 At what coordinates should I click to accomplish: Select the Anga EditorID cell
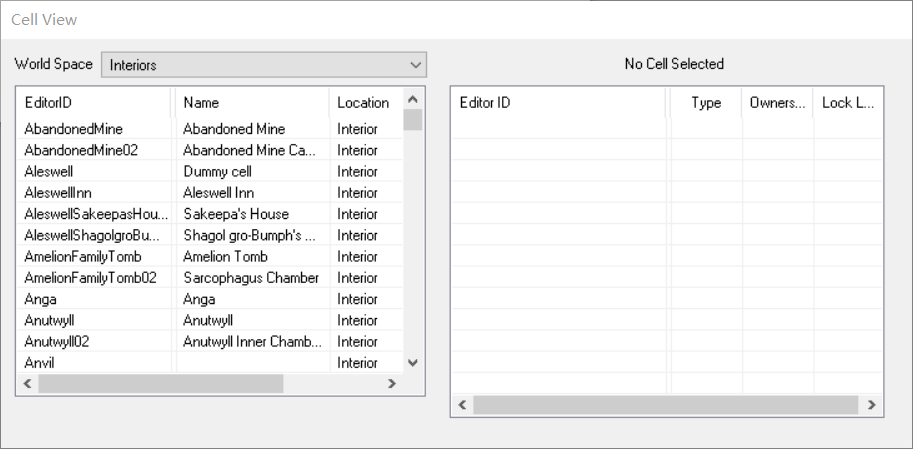pyautogui.click(x=40, y=299)
